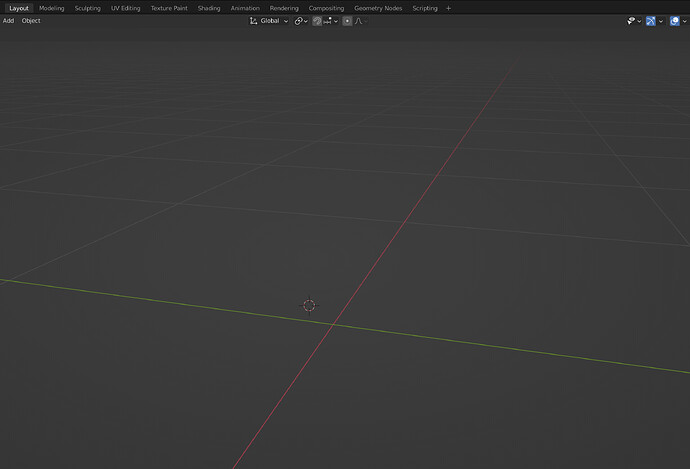The image size is (690, 469).
Task: Open the Scripting workspace tab
Action: (x=425, y=8)
